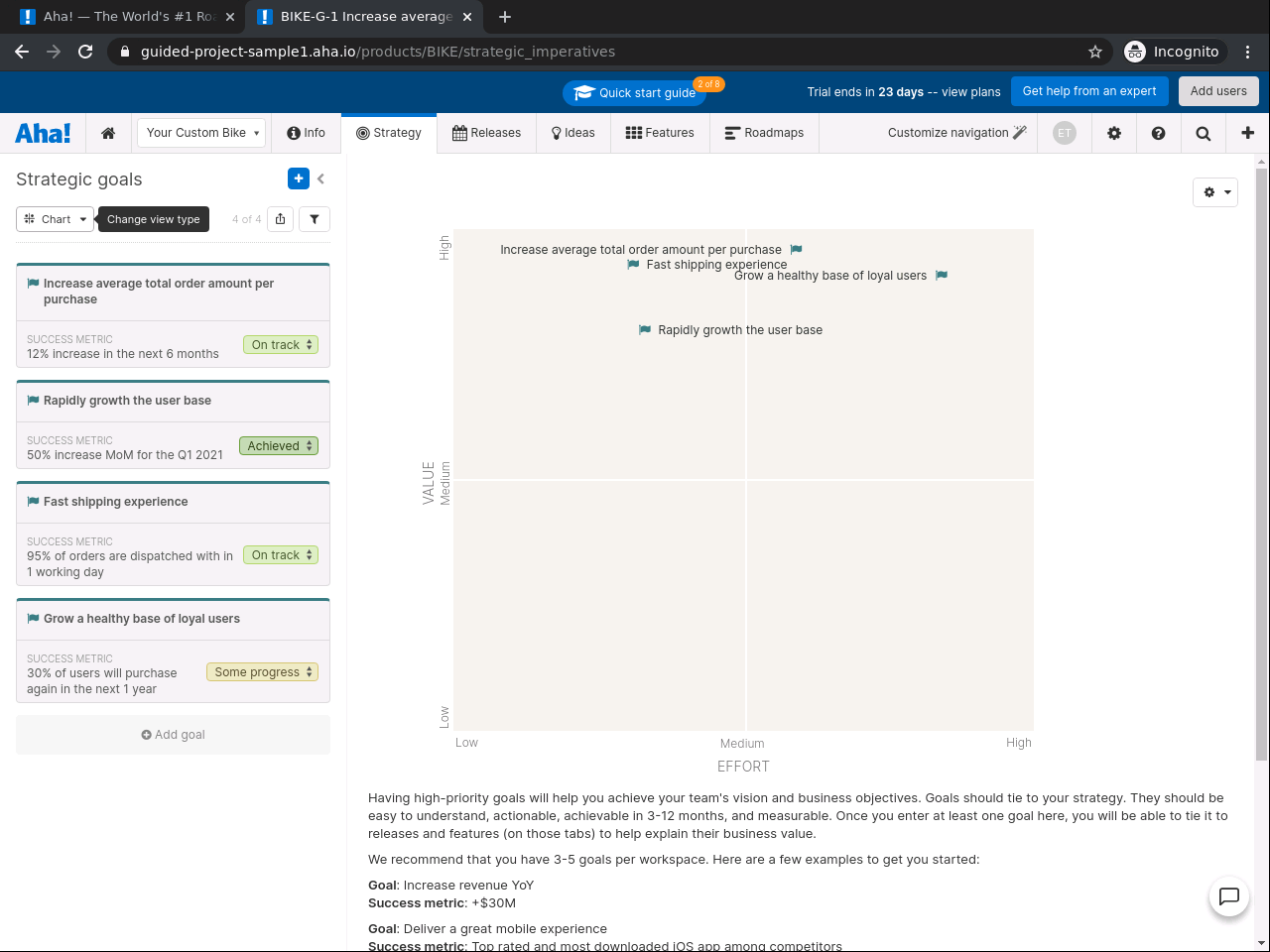Set On track status for fast shipping goal
Screen dimensions: 1270x952
[x=281, y=554]
